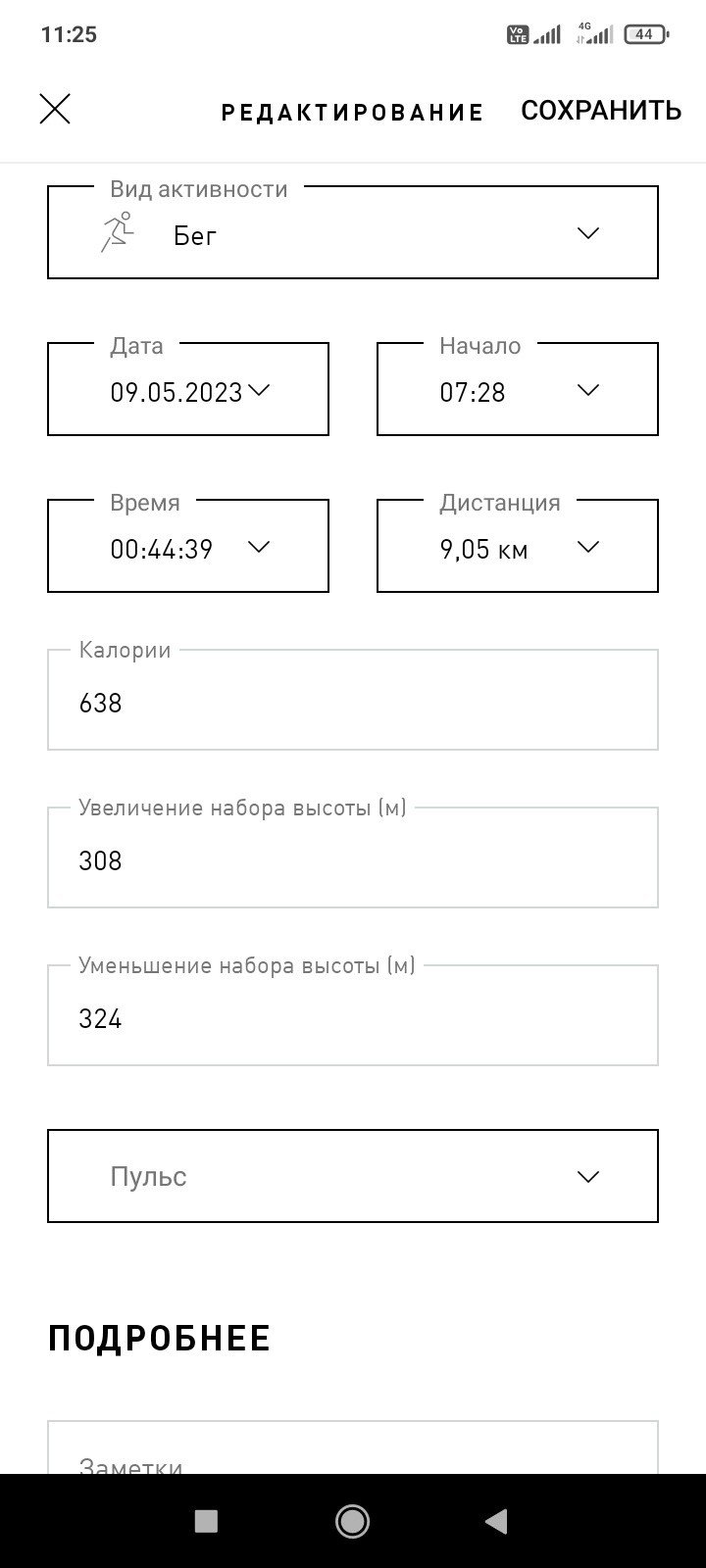Image resolution: width=706 pixels, height=1568 pixels.
Task: Tap the 9,05 км distance value
Action: pyautogui.click(x=484, y=550)
